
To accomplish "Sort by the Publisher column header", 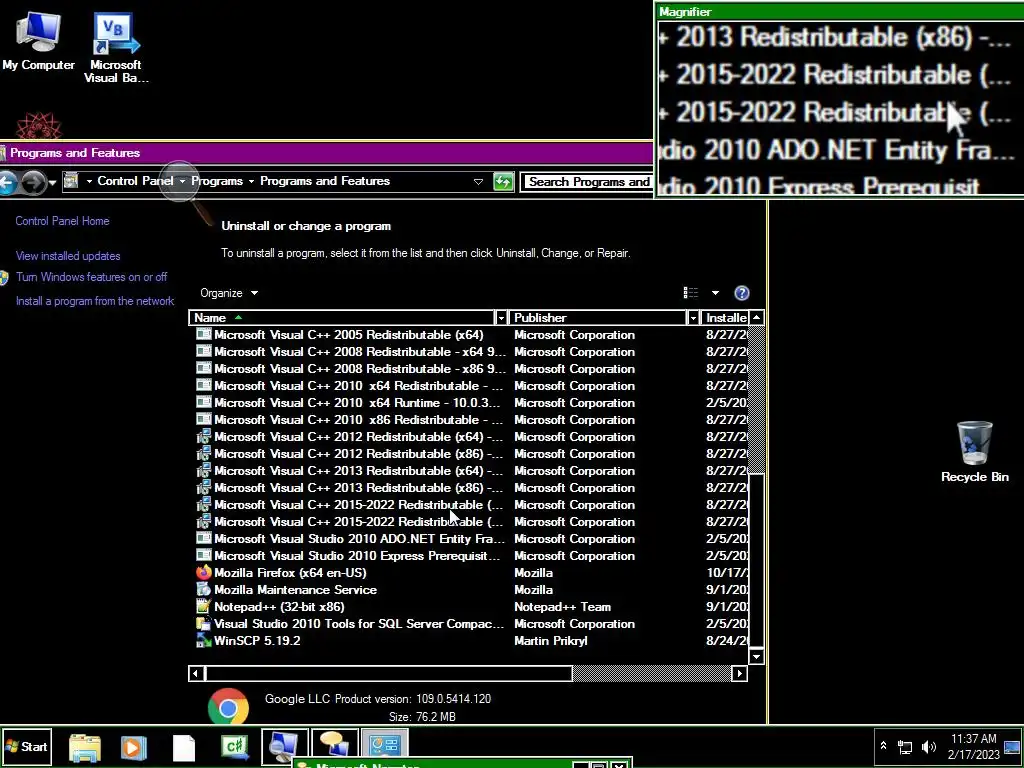I will [x=598, y=318].
